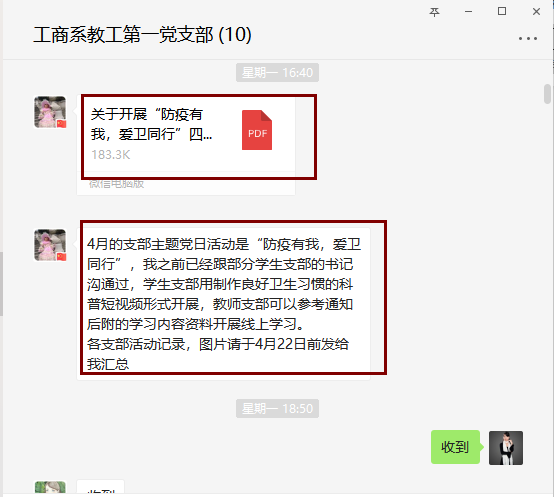Image resolution: width=554 pixels, height=497 pixels.
Task: Pin the chat window on top
Action: (434, 12)
